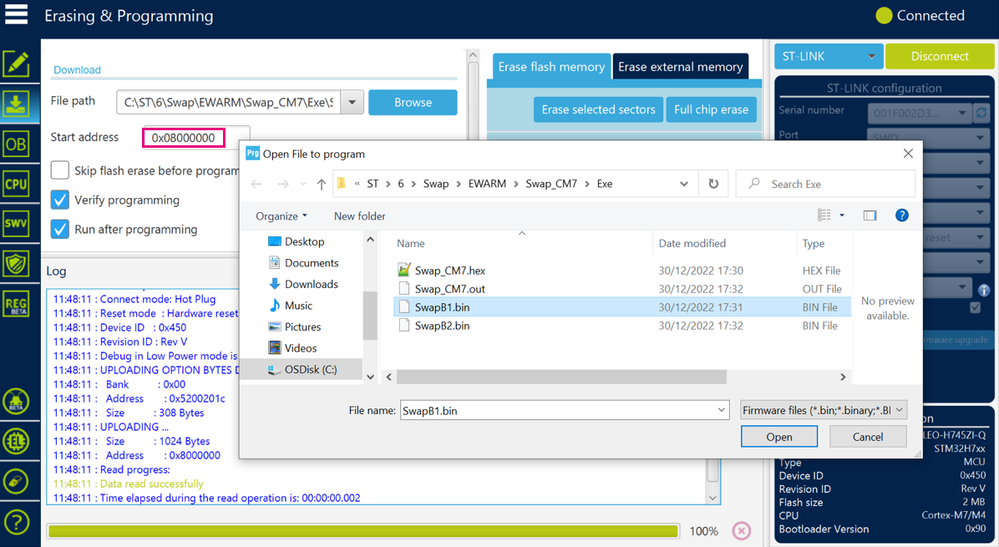Open the beta bug icon panel
The width and height of the screenshot is (999, 547).
click(x=16, y=402)
